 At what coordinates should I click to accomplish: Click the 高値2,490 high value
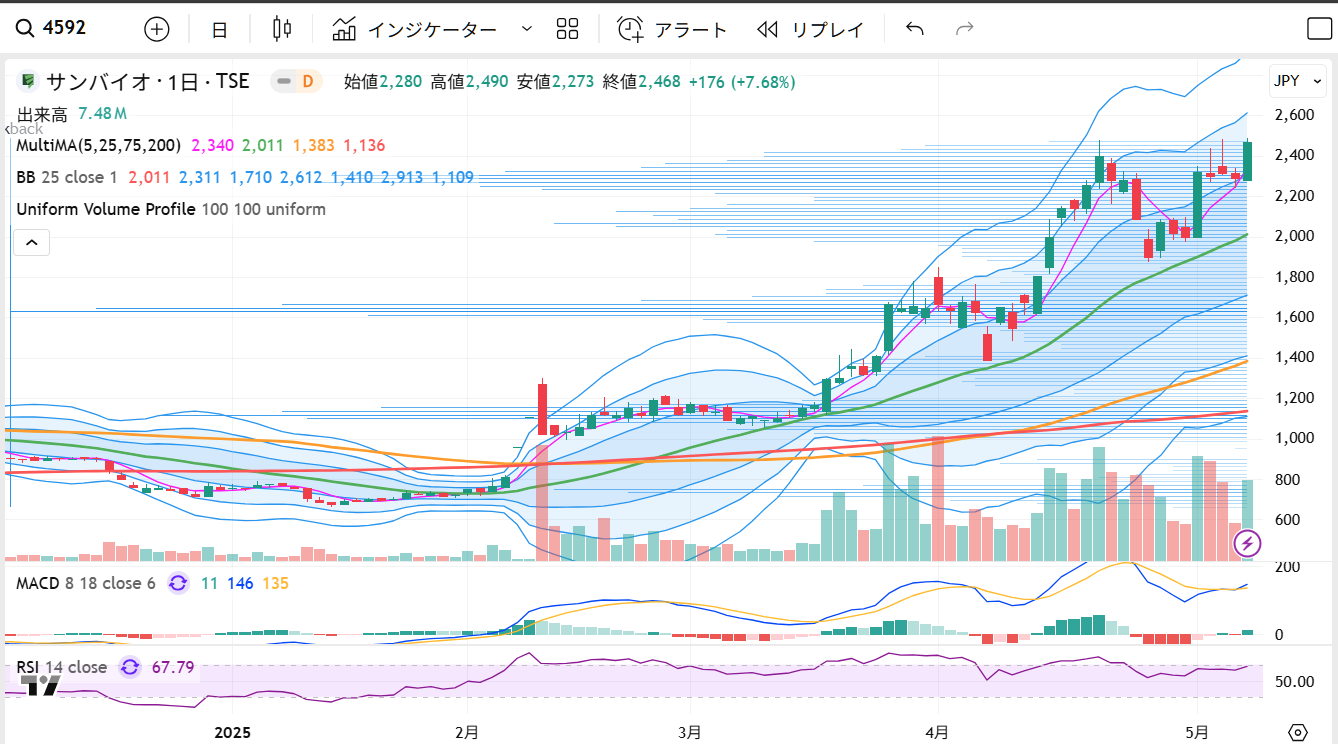click(x=470, y=81)
